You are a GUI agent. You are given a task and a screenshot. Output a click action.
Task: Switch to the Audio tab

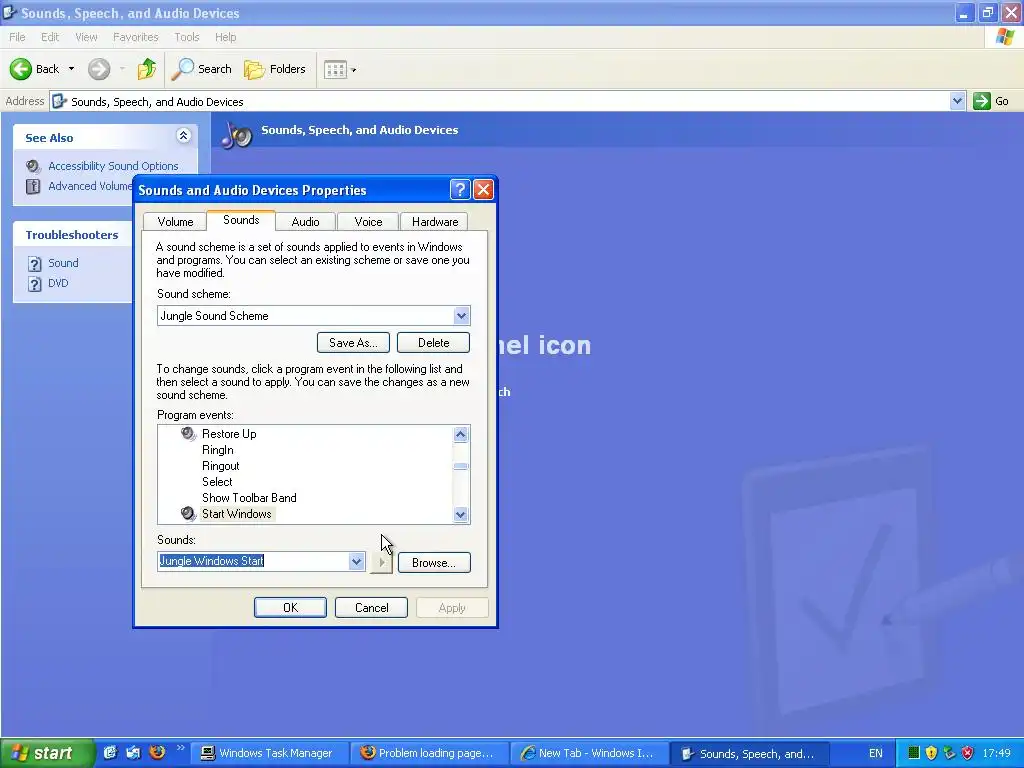click(x=305, y=221)
